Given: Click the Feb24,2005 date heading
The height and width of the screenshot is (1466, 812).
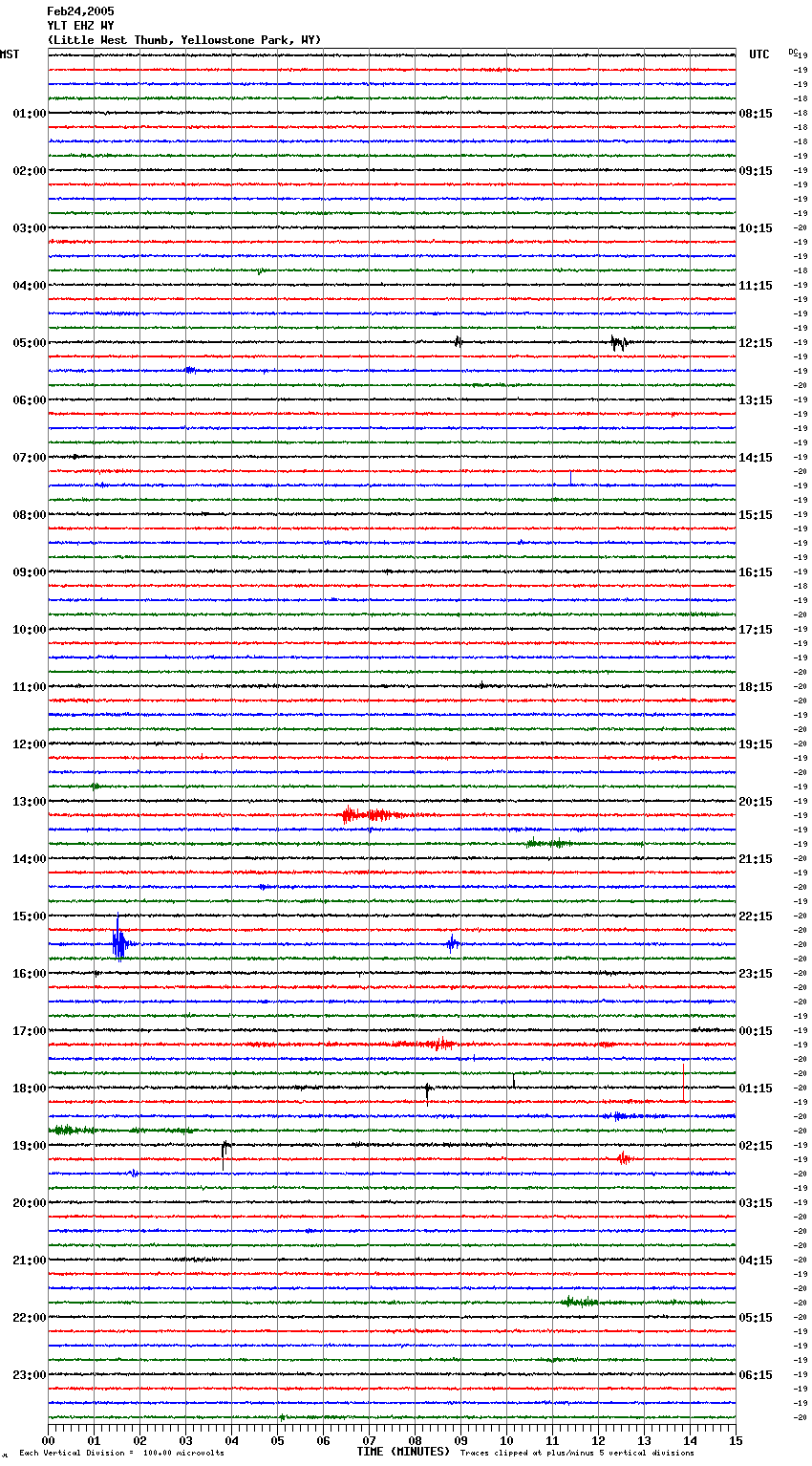Looking at the screenshot, I should 80,11.
